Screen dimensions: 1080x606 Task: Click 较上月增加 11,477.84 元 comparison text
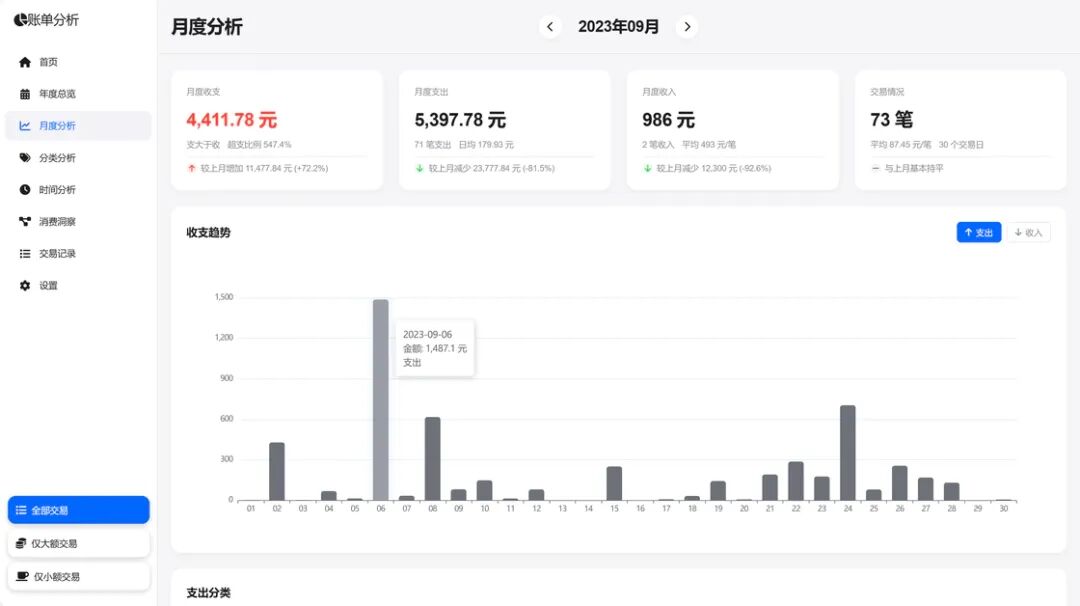(264, 168)
